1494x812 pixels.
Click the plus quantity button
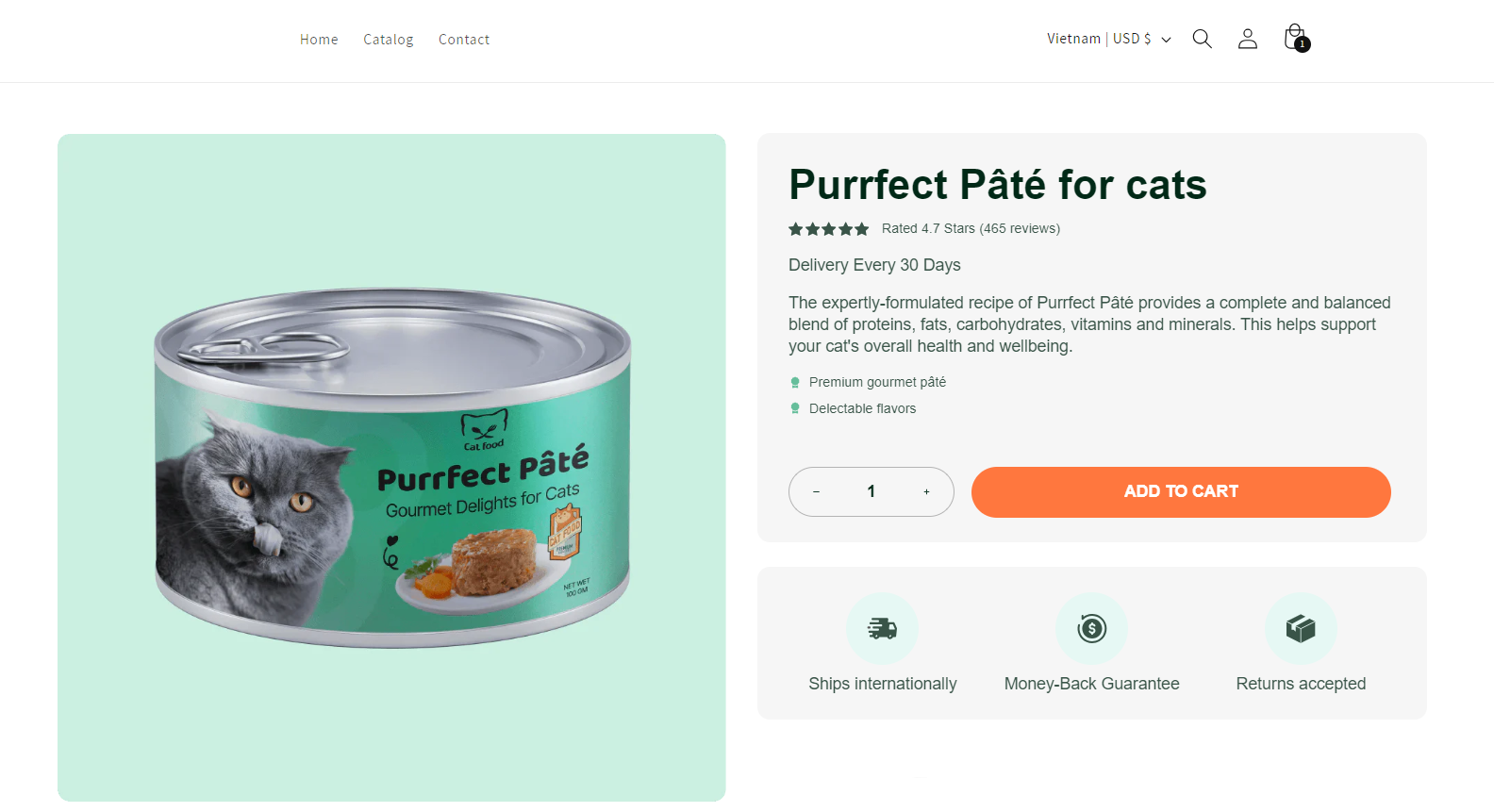click(x=926, y=491)
